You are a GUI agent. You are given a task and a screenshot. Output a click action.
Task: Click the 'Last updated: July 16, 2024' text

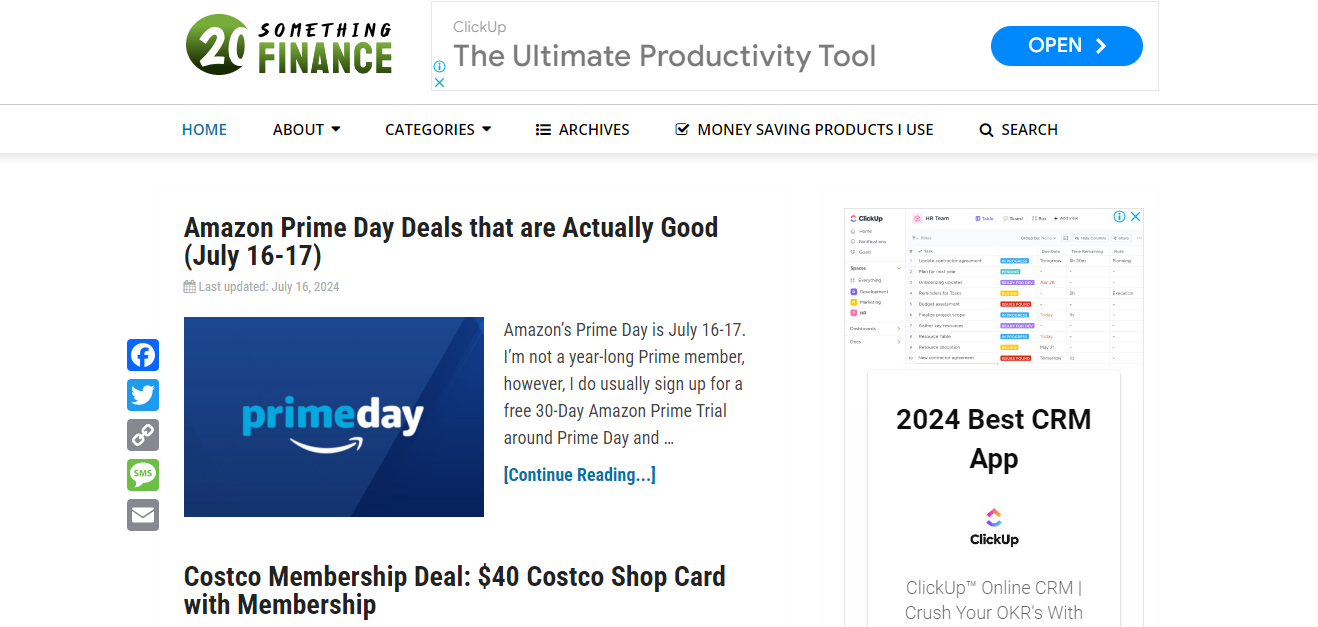pos(269,287)
